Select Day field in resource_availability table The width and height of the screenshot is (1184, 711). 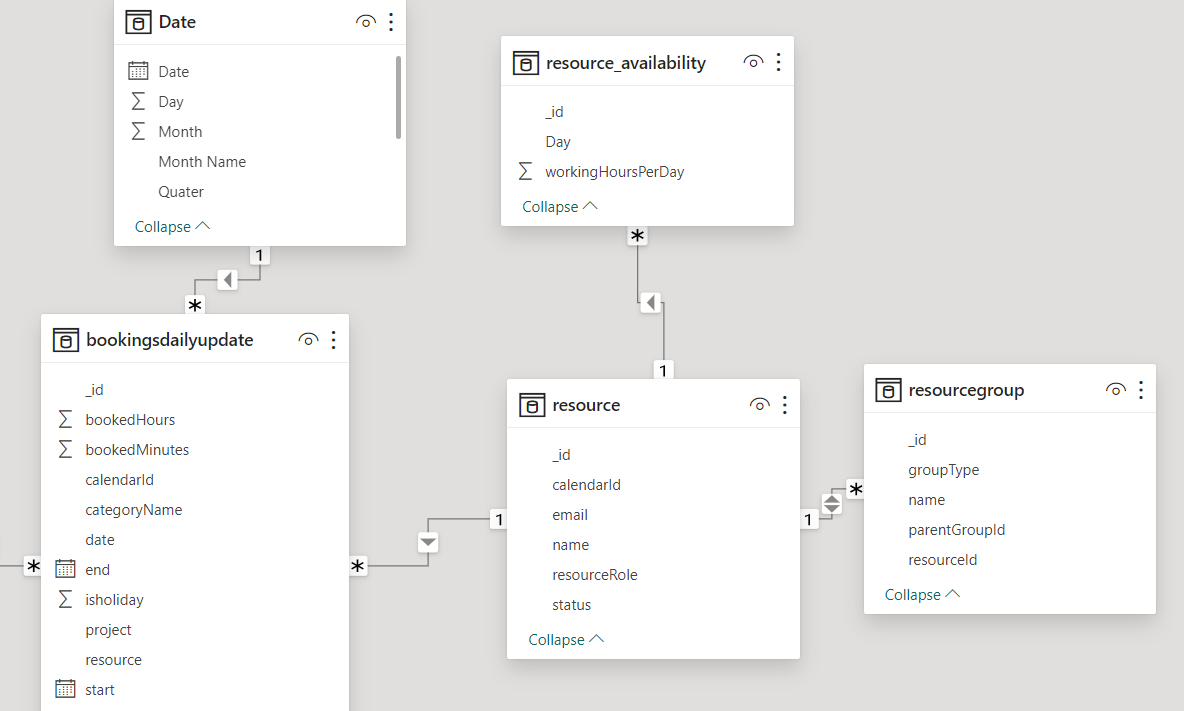(558, 141)
